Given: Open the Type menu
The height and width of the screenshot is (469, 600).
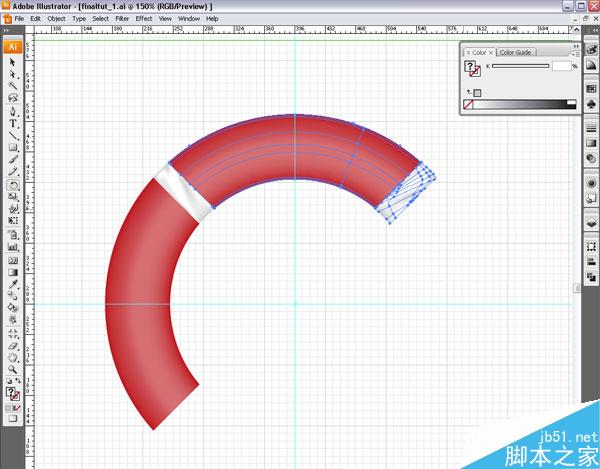Looking at the screenshot, I should [79, 18].
